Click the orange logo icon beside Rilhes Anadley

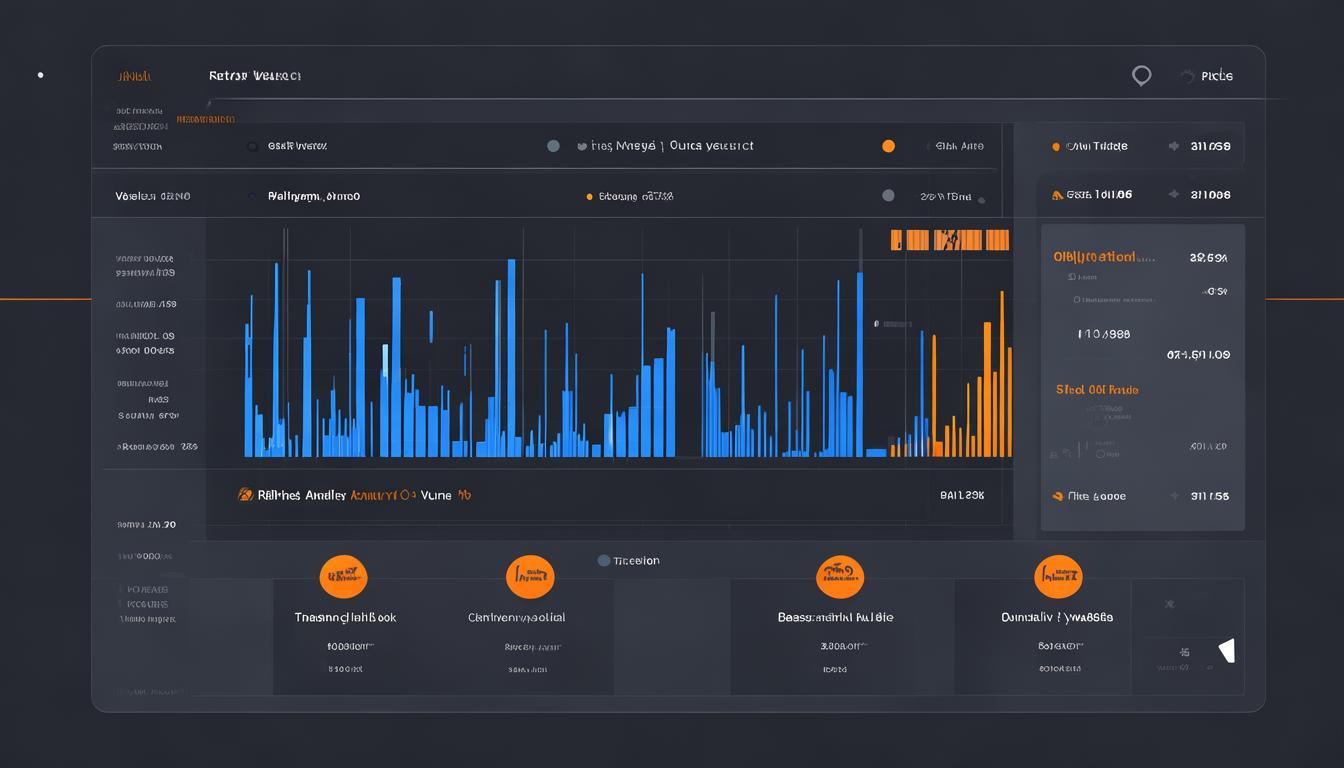[x=245, y=494]
